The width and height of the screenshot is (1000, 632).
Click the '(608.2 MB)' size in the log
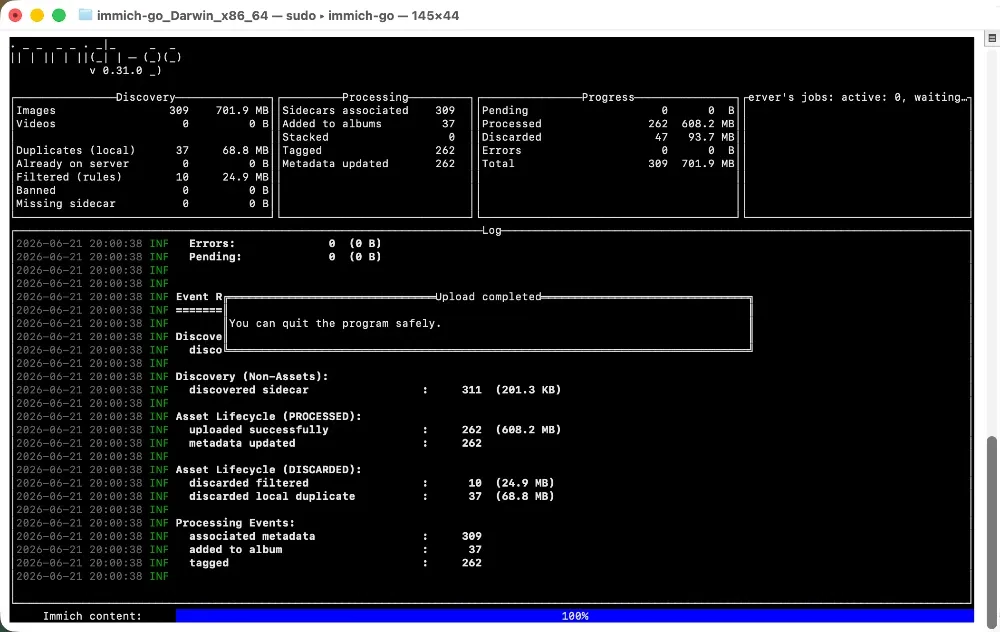(528, 430)
